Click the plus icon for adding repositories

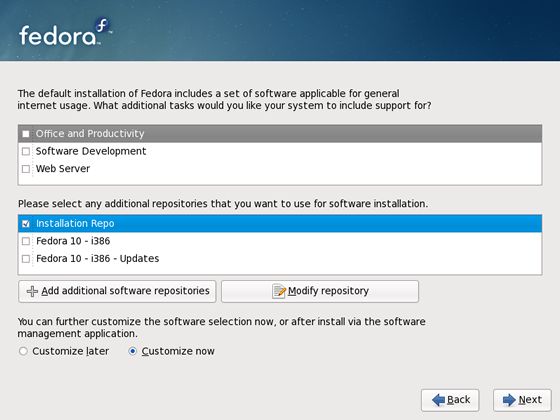pos(32,291)
